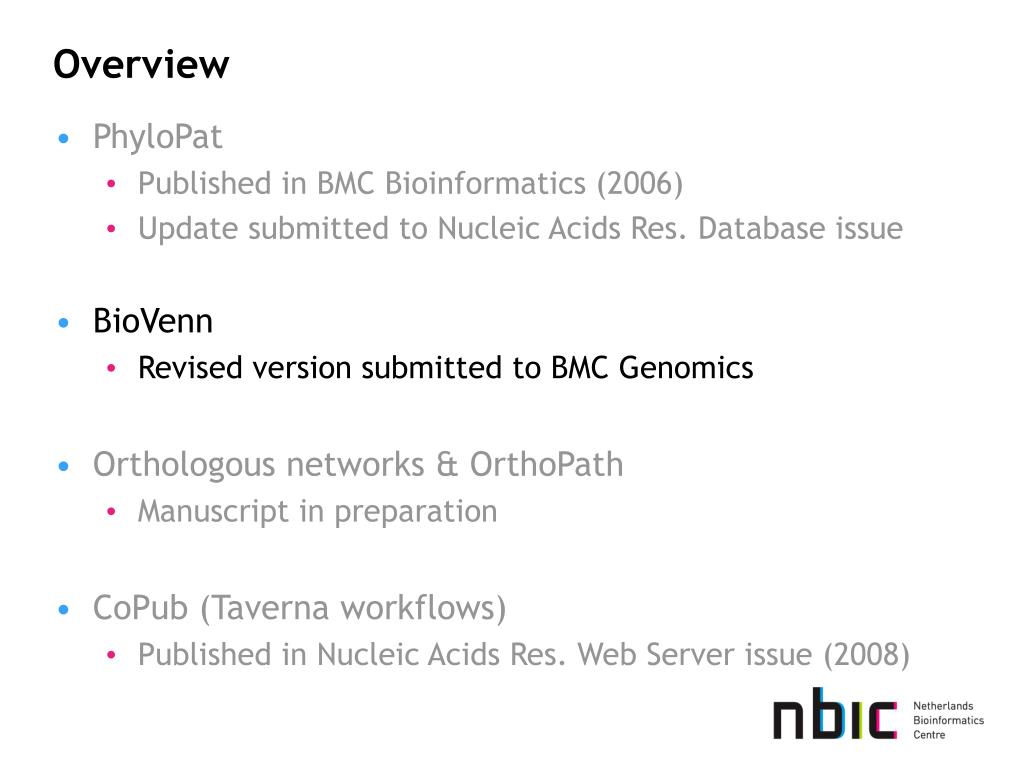Select the Overview slide title
The image size is (1024, 768).
tap(141, 64)
